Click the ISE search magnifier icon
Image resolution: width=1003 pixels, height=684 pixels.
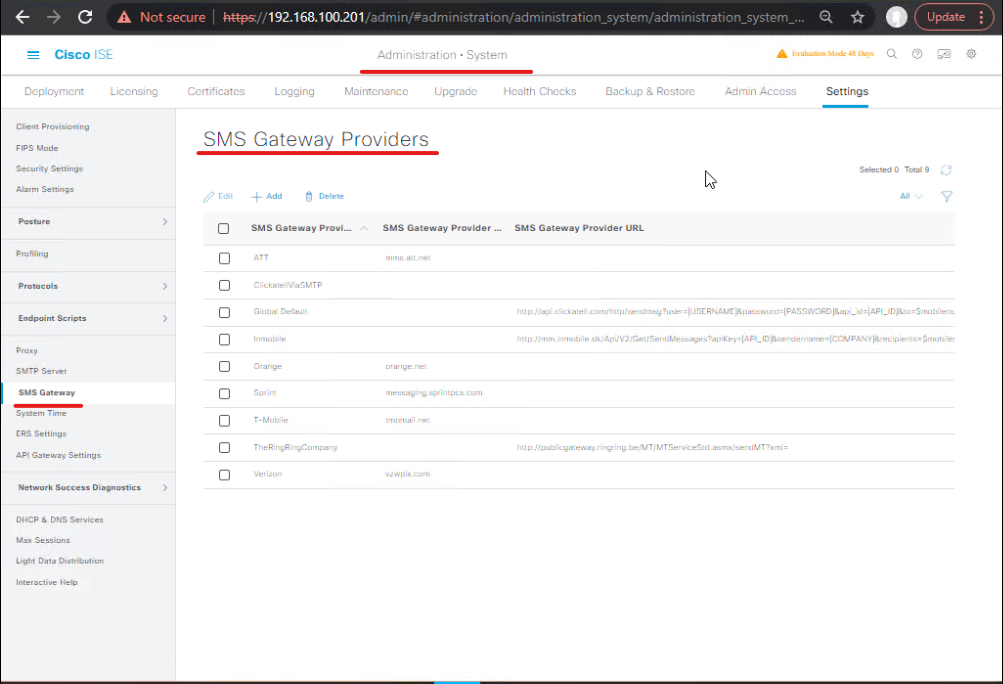892,54
